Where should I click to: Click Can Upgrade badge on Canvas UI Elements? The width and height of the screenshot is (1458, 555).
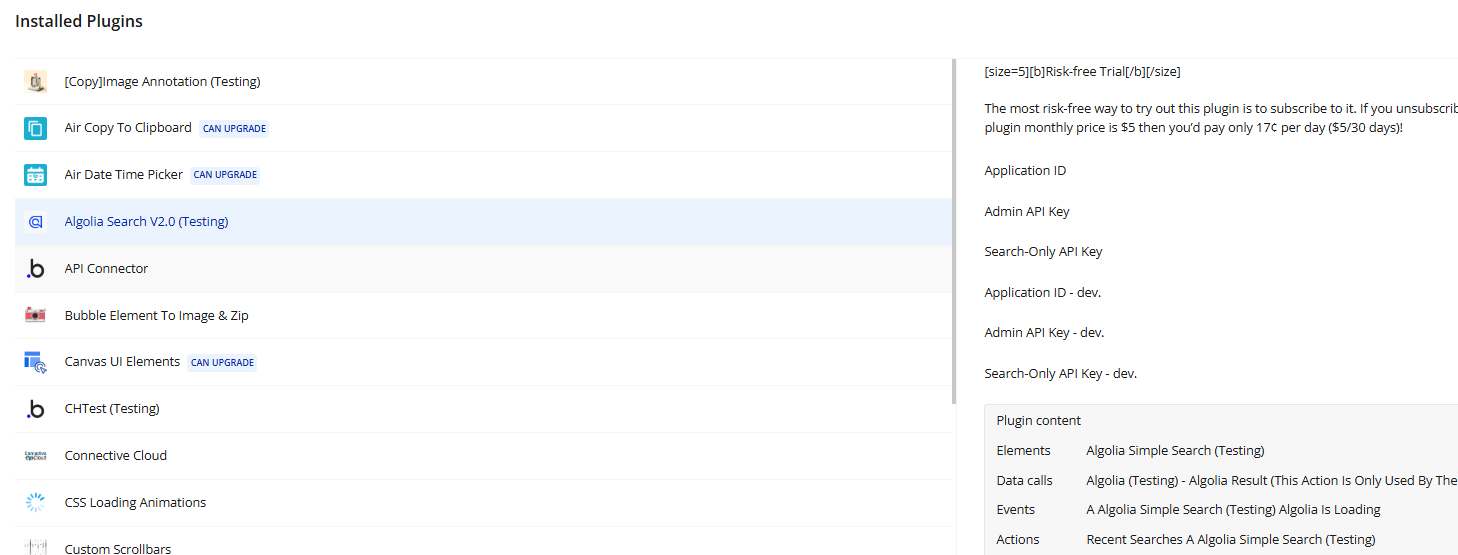point(222,363)
